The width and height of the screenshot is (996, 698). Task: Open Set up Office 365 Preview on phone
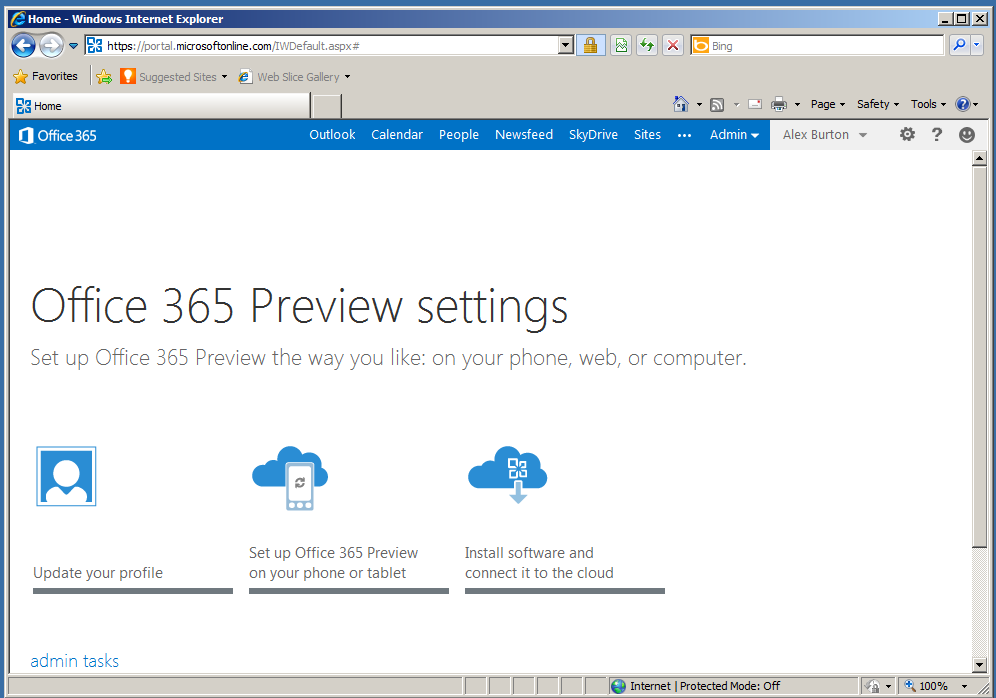click(x=333, y=563)
